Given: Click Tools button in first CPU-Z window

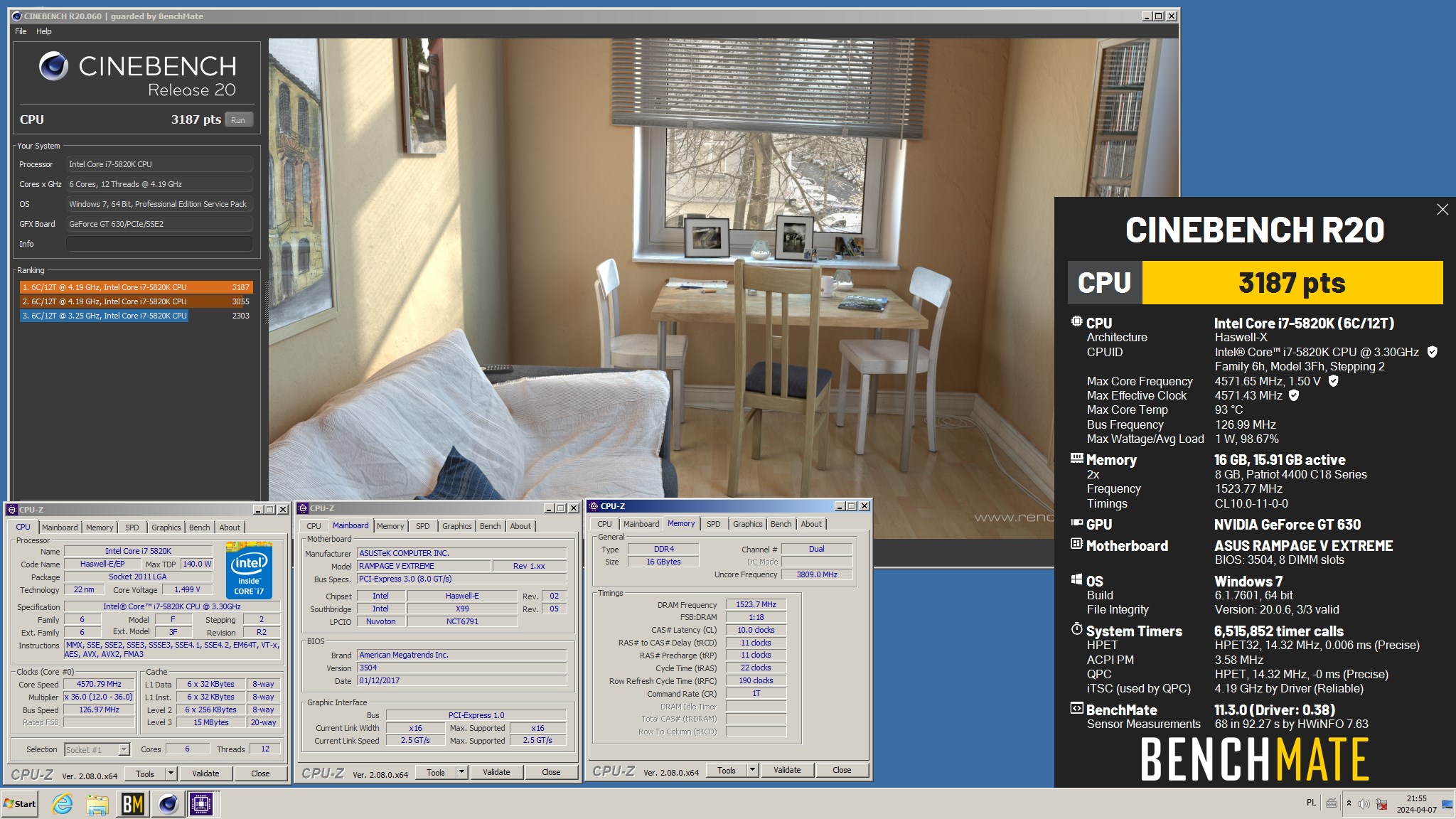Looking at the screenshot, I should [x=145, y=773].
